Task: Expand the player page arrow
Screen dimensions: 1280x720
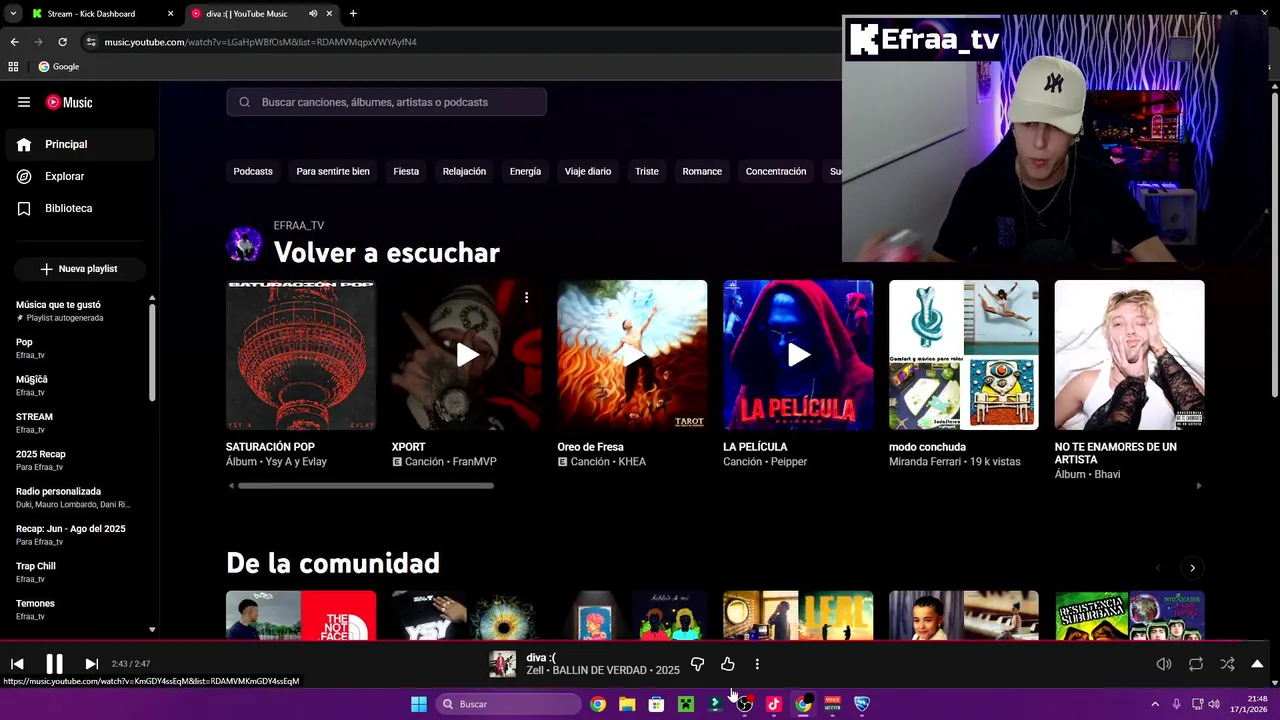Action: 1257,664
